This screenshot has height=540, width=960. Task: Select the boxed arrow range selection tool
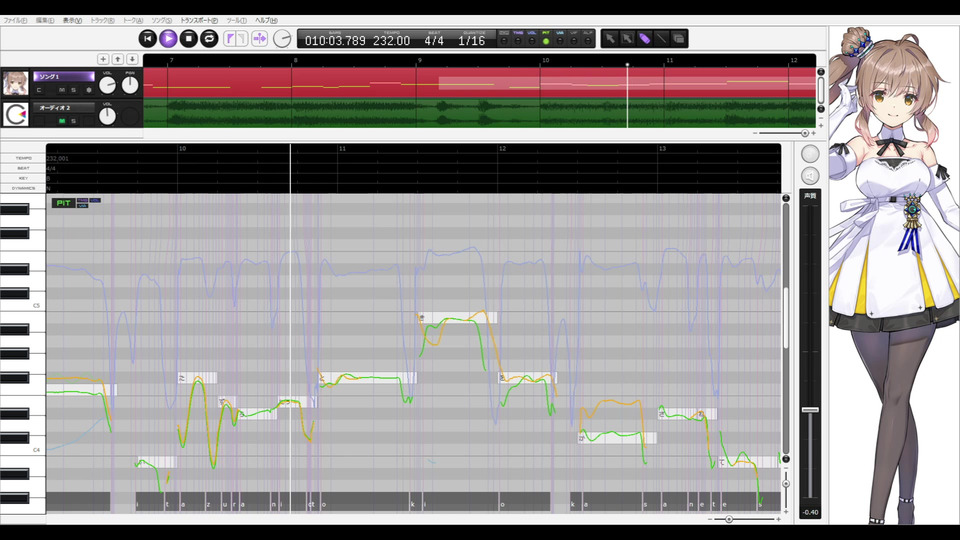[x=627, y=39]
